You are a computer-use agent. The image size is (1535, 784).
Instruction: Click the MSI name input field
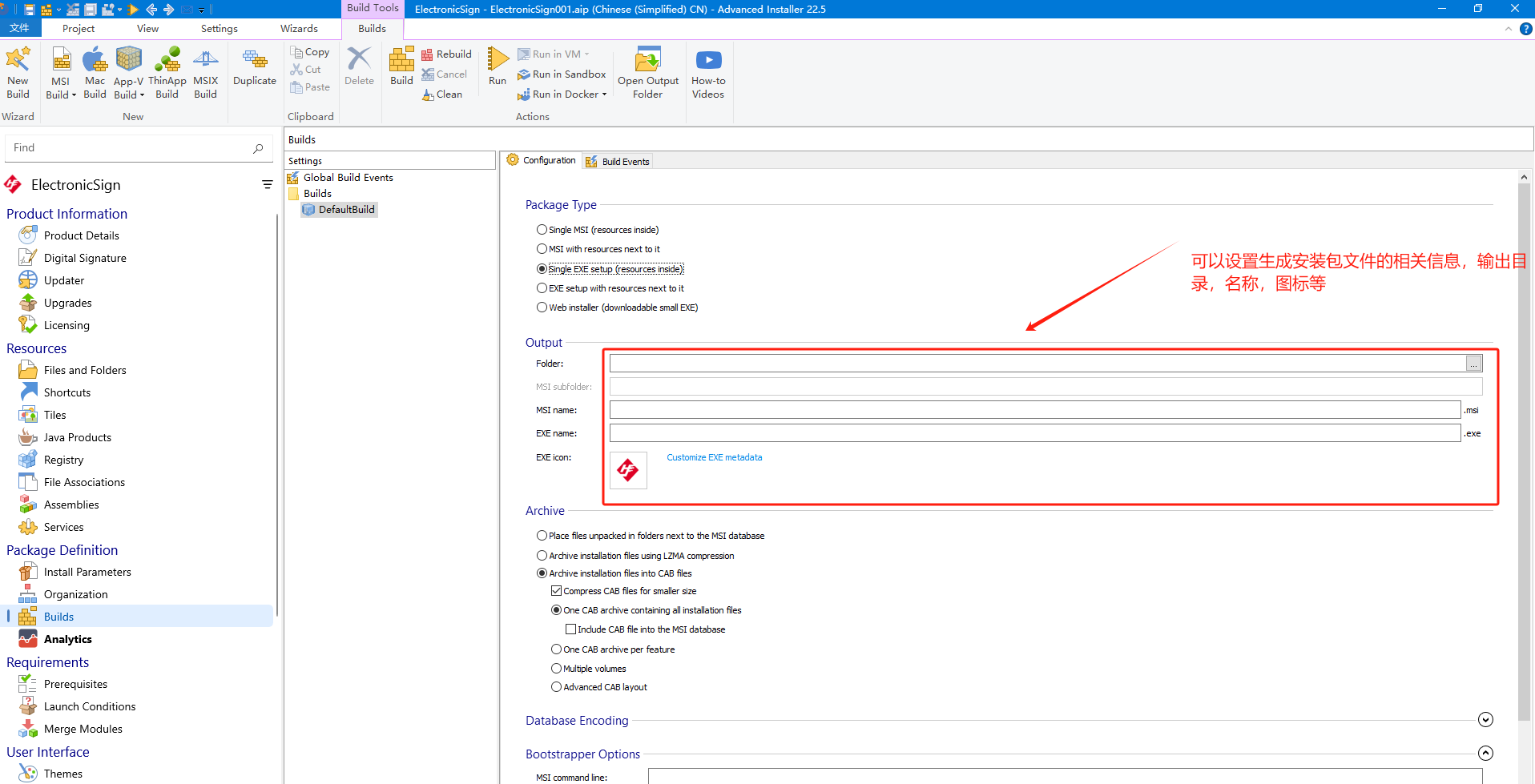(x=1035, y=410)
